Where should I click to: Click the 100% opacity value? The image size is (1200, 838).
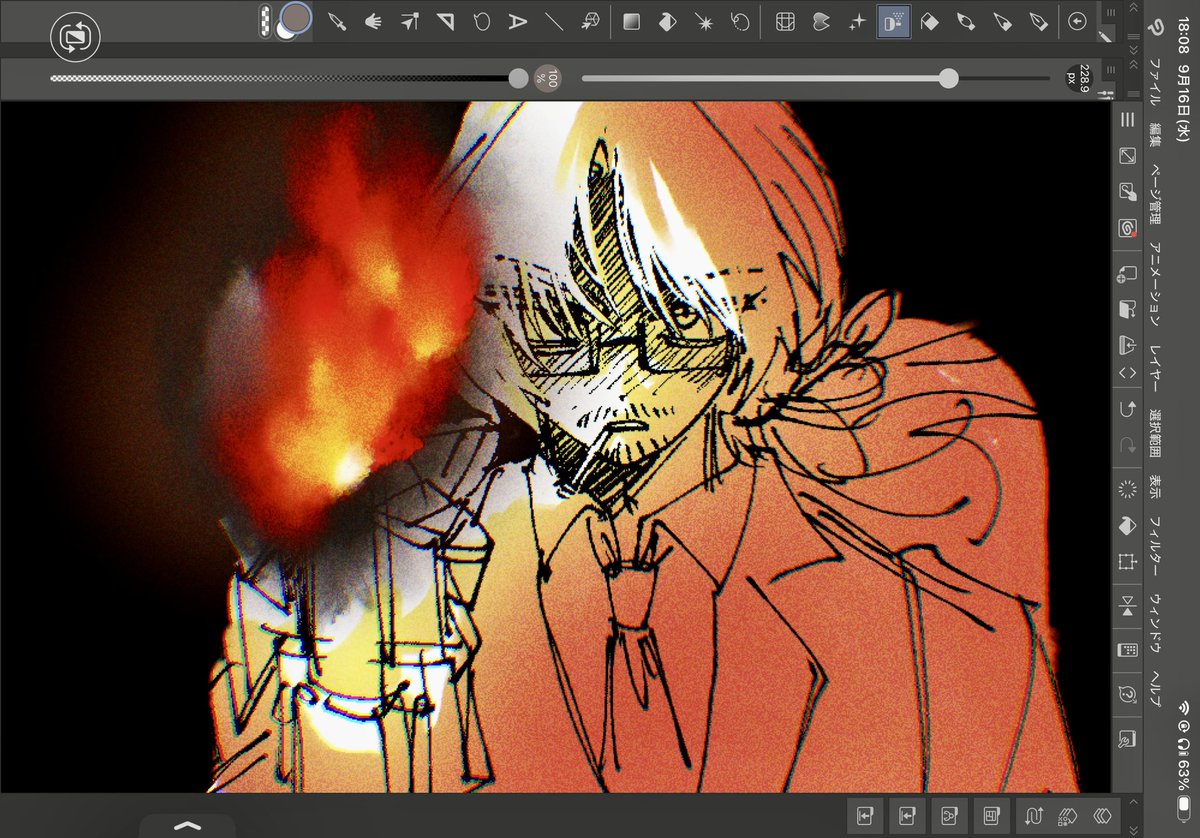coord(548,77)
